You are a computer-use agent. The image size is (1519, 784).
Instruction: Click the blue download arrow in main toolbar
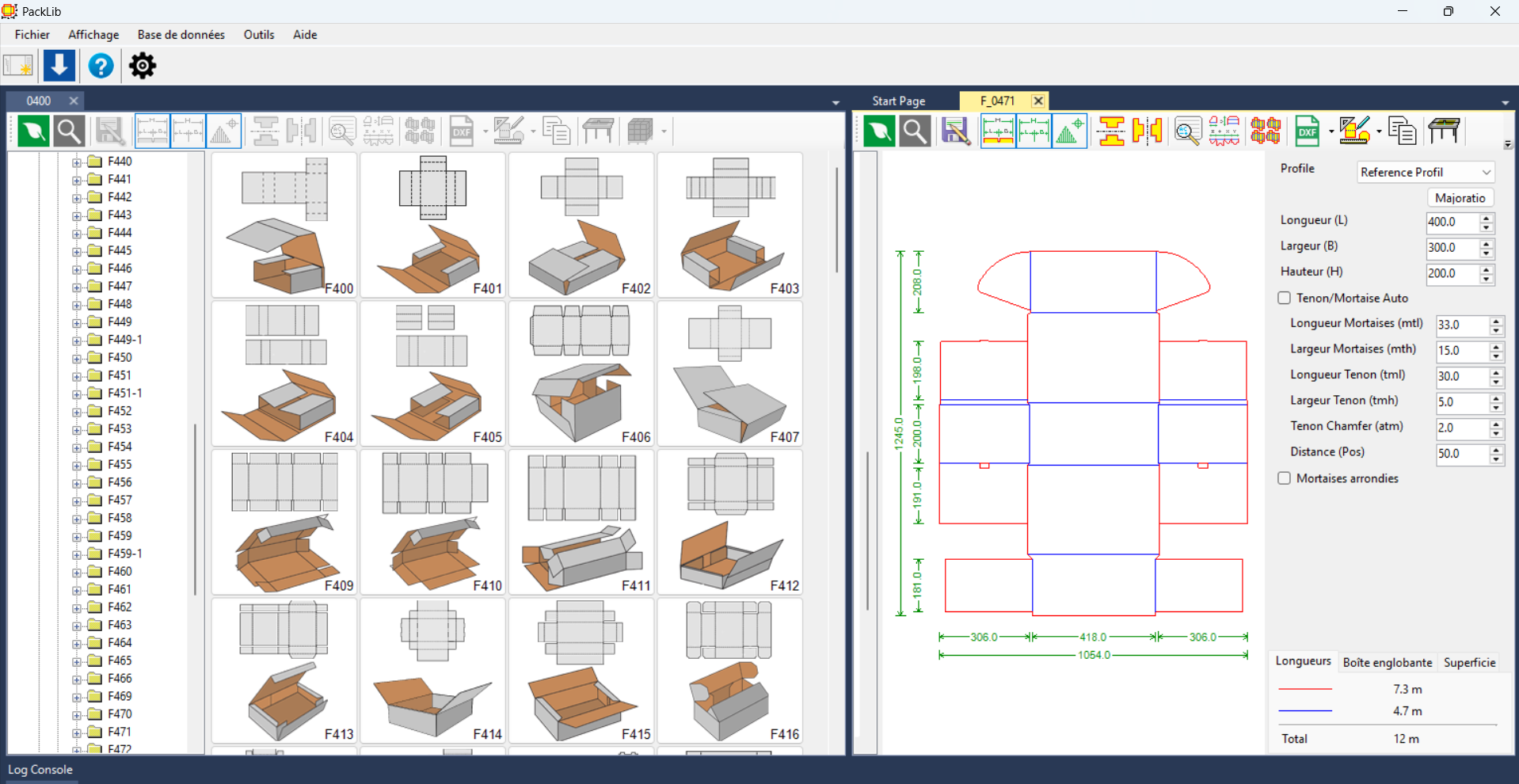[x=59, y=66]
